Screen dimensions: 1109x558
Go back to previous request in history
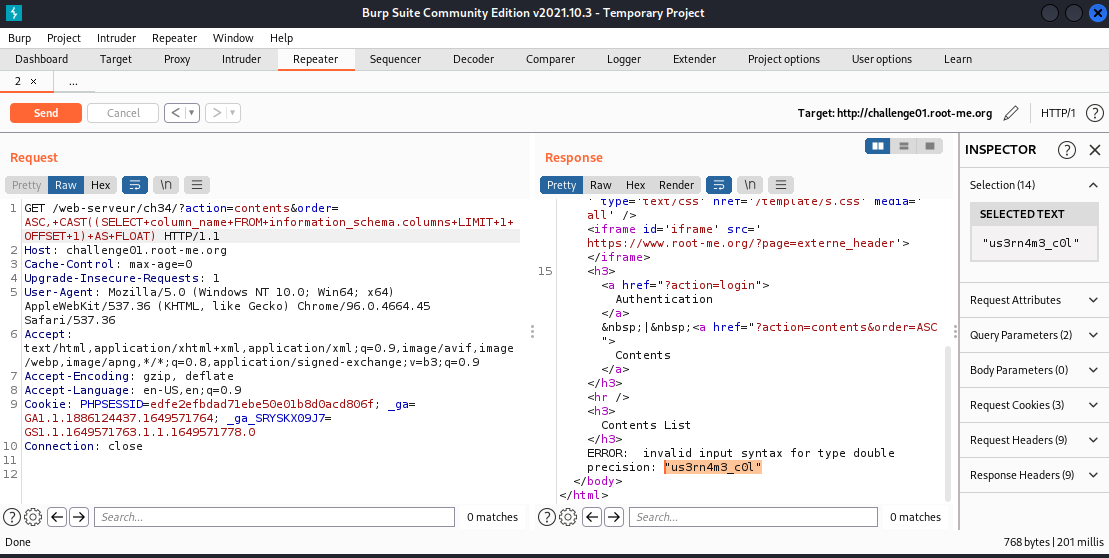(x=174, y=112)
